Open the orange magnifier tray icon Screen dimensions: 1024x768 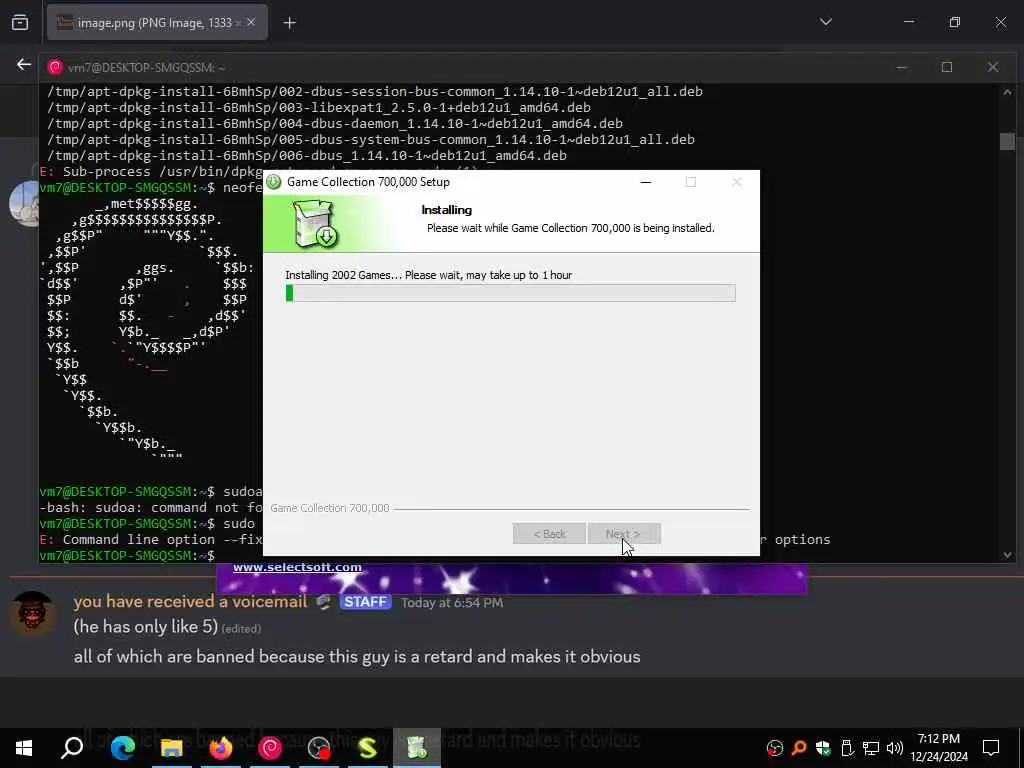click(x=799, y=748)
